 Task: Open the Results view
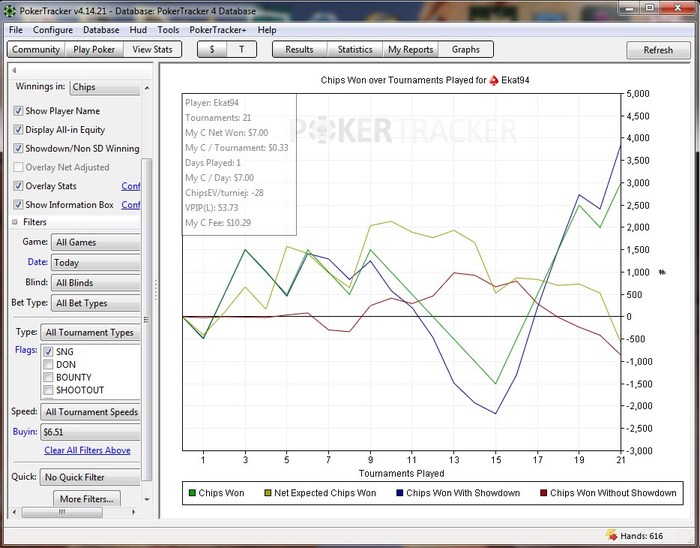click(300, 50)
